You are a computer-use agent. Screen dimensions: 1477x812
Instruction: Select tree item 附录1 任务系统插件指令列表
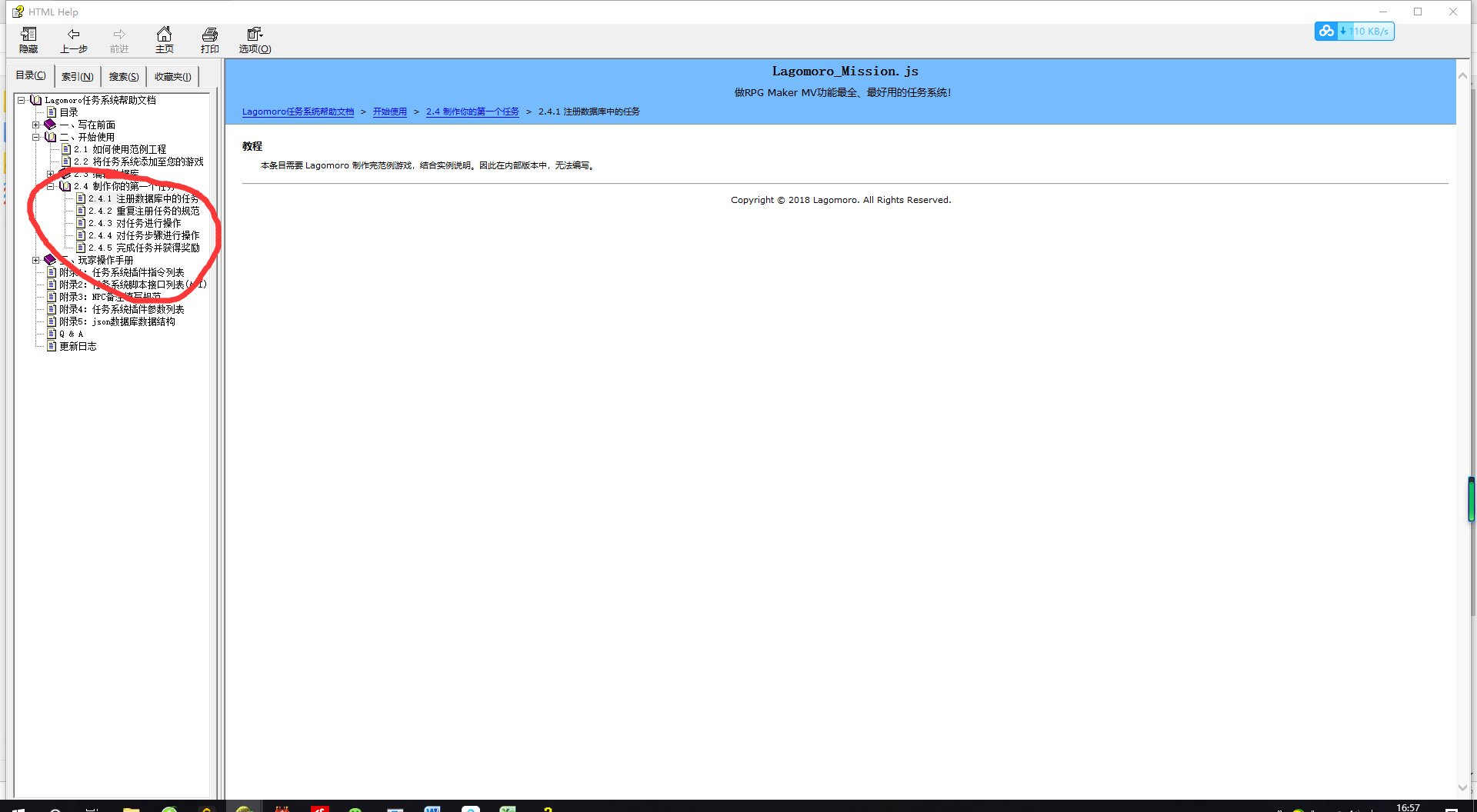point(122,272)
